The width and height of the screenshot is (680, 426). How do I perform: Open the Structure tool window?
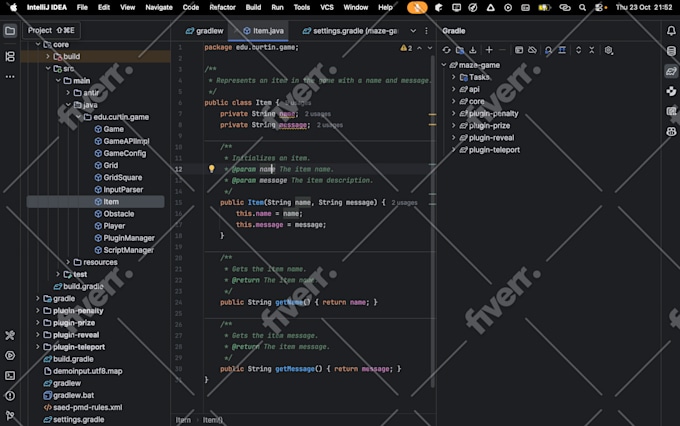[x=10, y=56]
